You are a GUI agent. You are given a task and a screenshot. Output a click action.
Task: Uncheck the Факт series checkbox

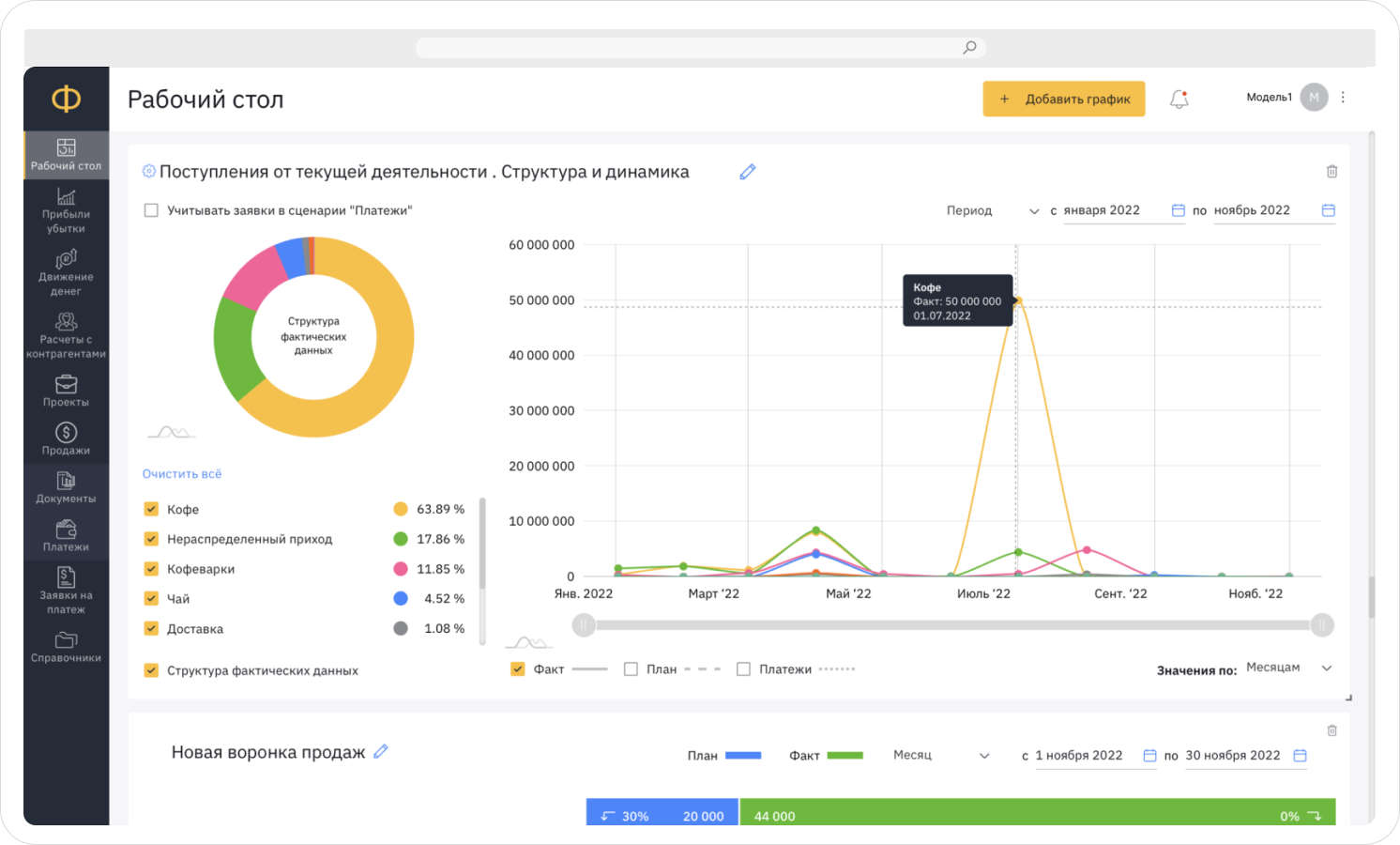517,669
